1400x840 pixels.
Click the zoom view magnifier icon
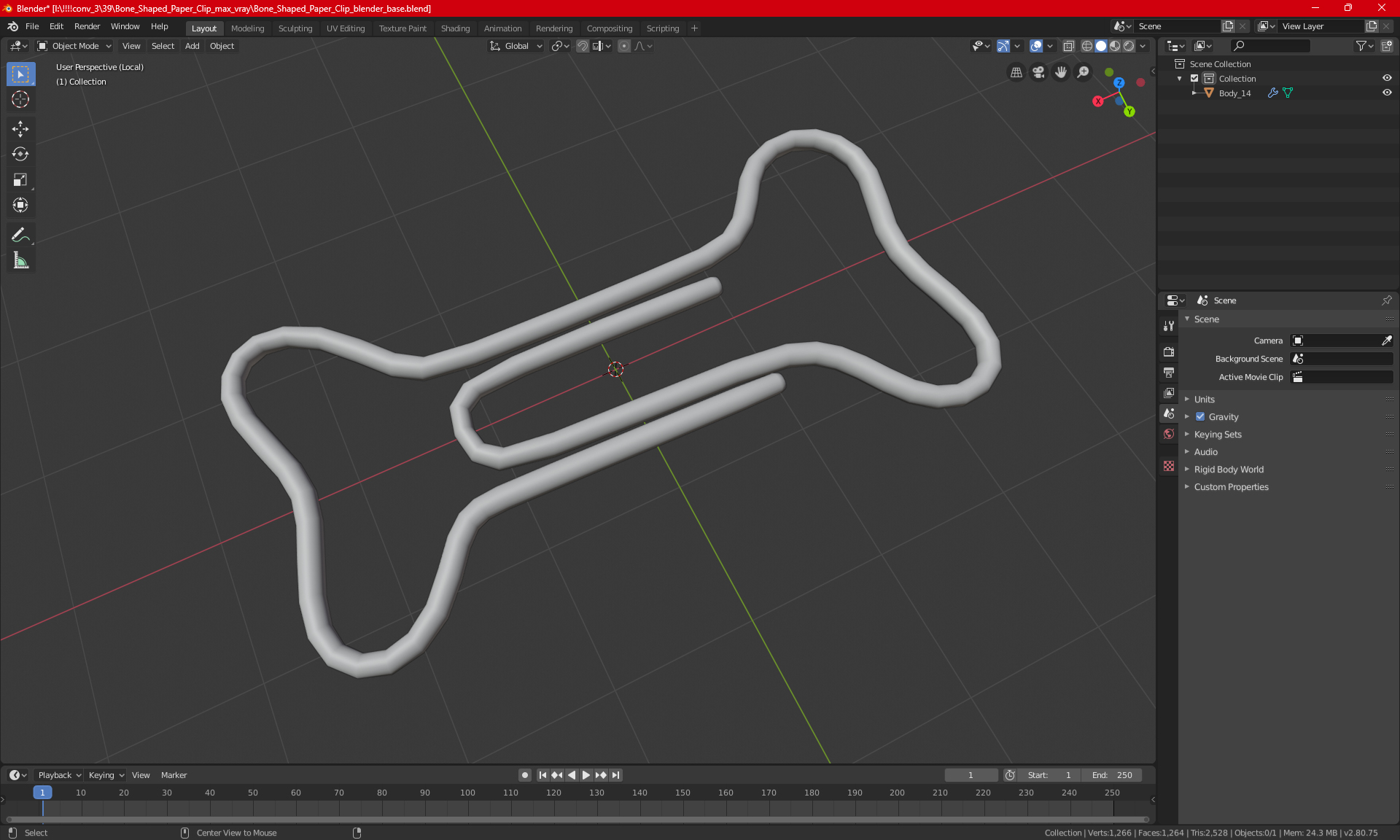pos(1084,72)
